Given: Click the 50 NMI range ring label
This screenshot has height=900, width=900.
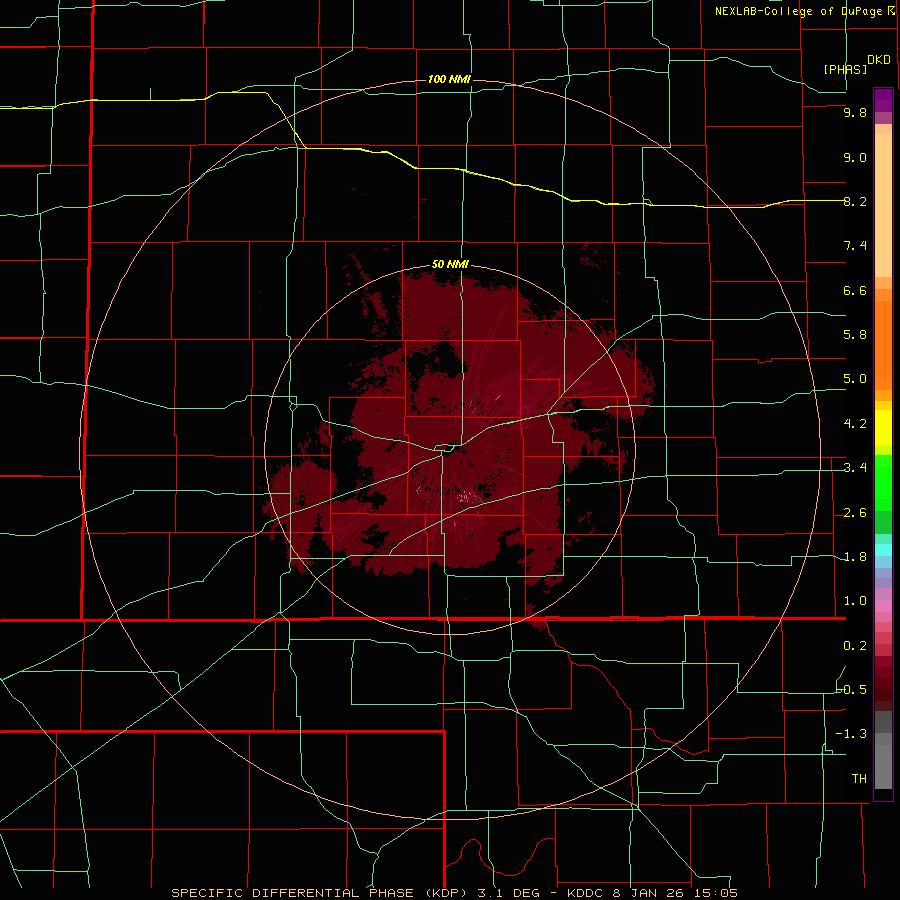Looking at the screenshot, I should point(450,264).
